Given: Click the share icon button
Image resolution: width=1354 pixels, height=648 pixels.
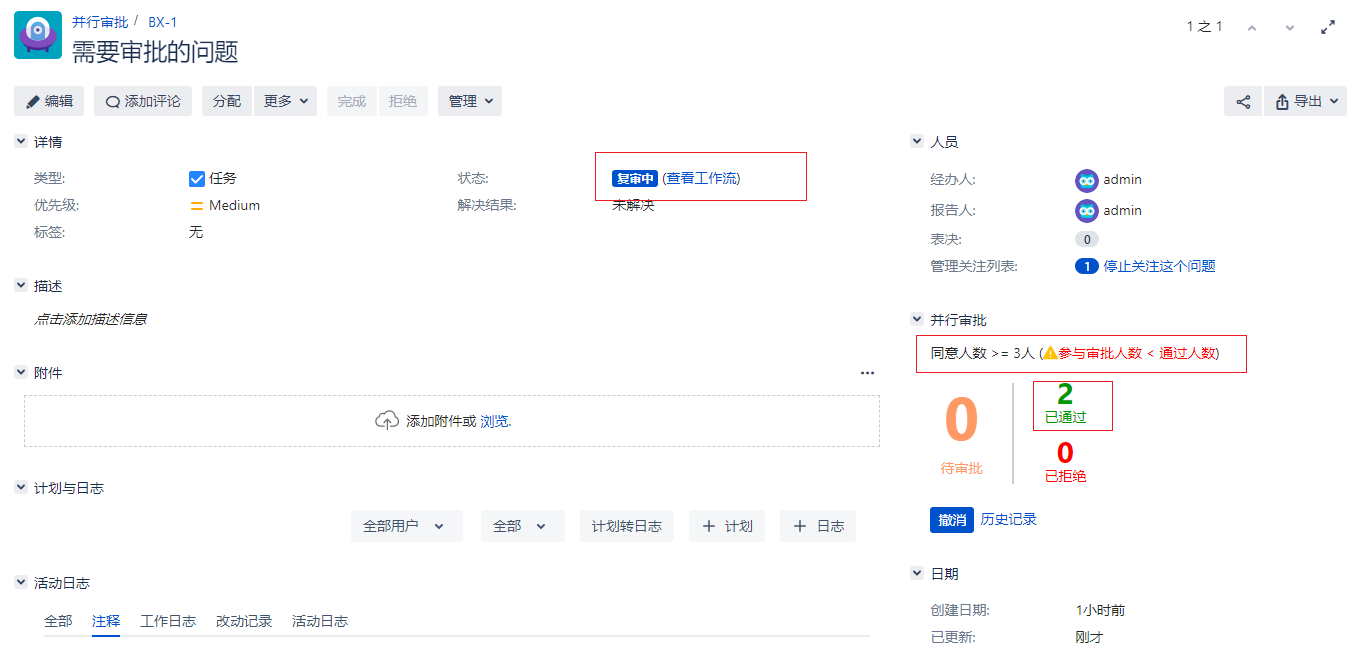Looking at the screenshot, I should (1243, 101).
